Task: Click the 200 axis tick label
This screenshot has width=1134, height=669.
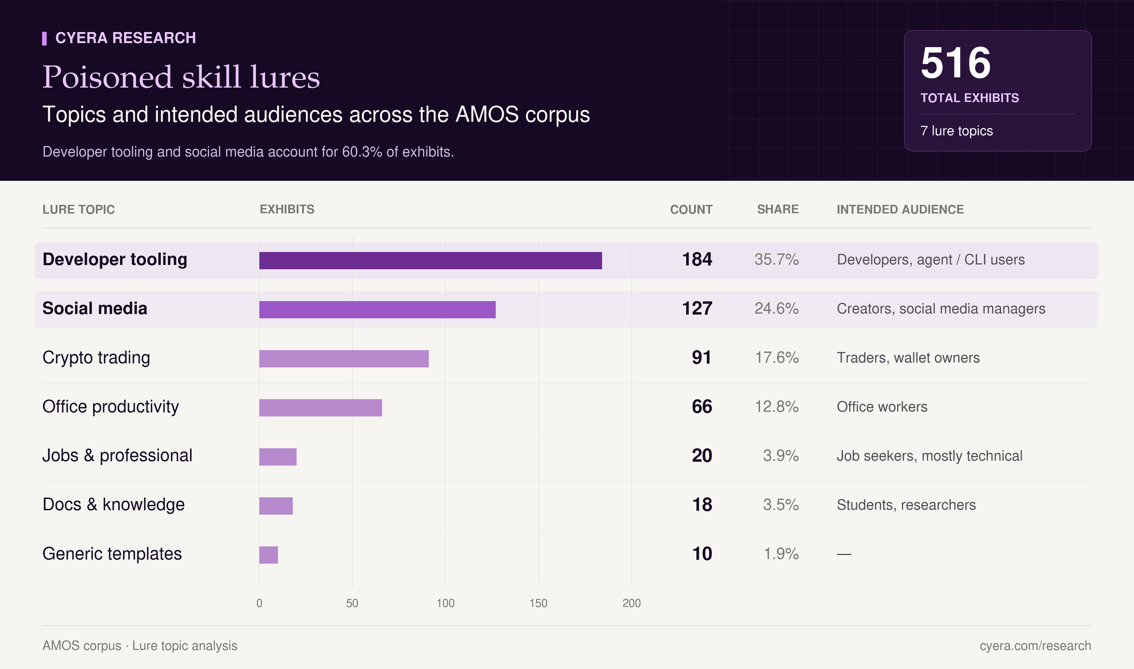Action: point(631,603)
